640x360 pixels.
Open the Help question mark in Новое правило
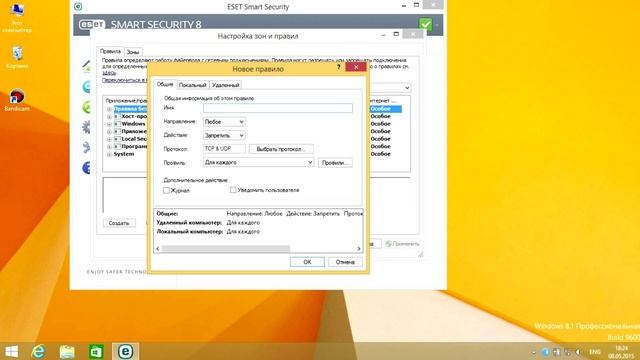click(x=338, y=67)
